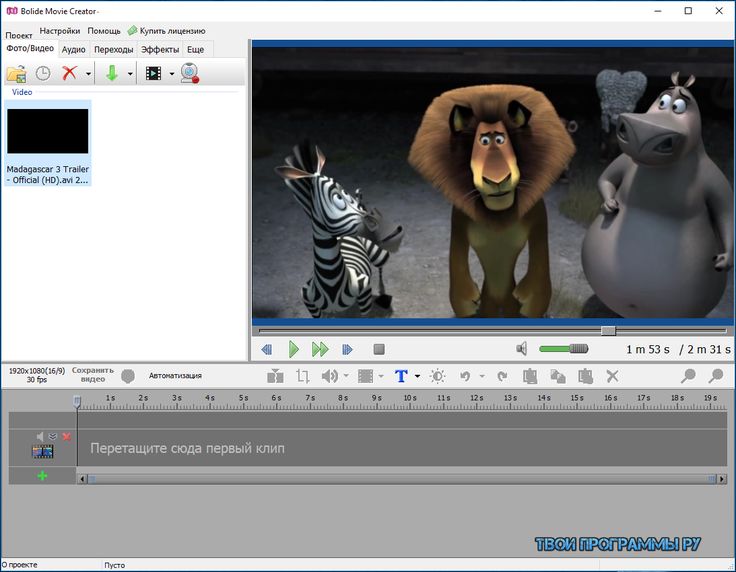Add clip to timeline green arrow
Viewport: 736px width, 572px height.
112,73
